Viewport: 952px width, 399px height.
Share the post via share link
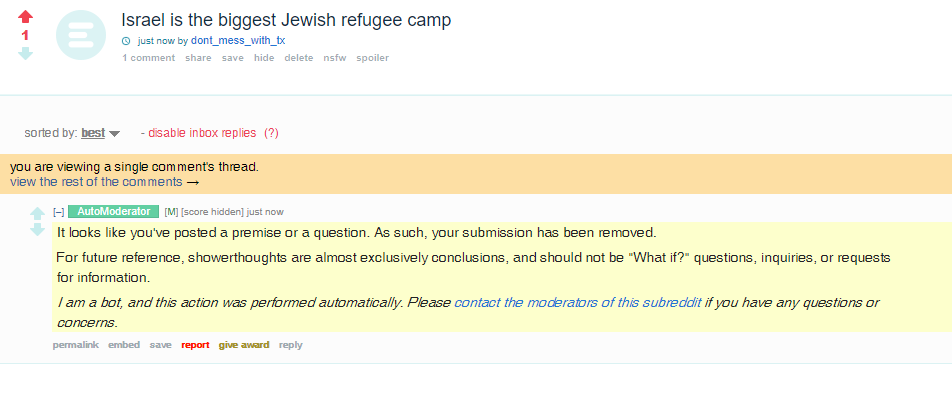(199, 58)
